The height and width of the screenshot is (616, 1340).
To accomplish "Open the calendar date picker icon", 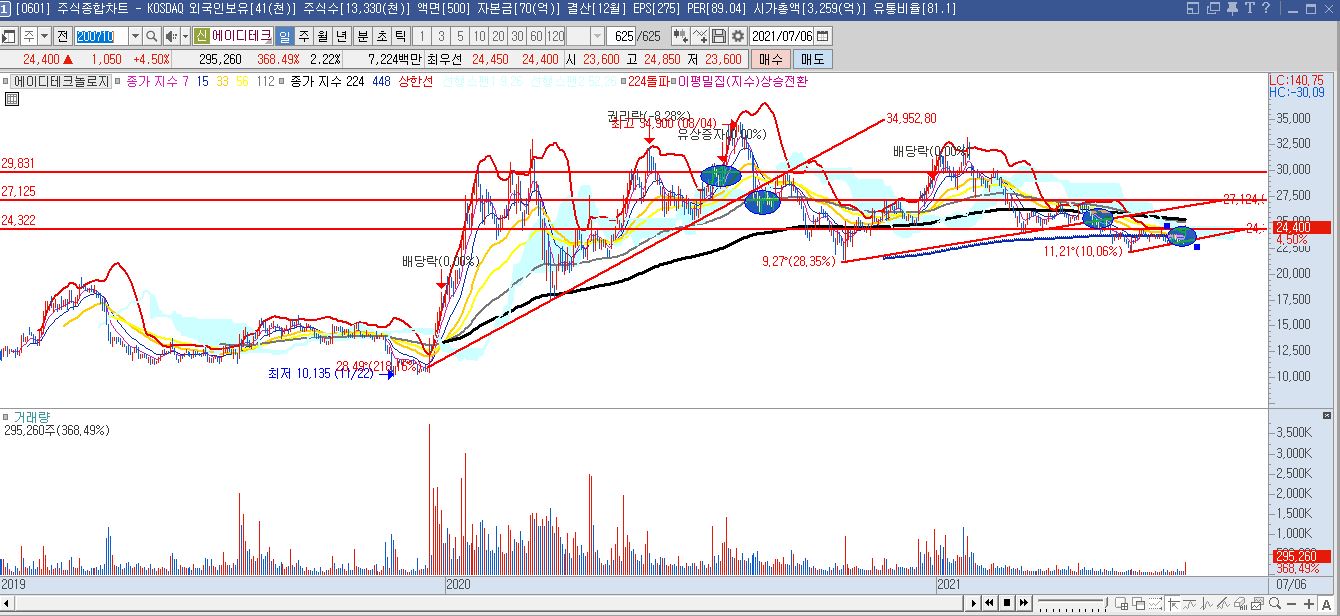I will tap(823, 36).
